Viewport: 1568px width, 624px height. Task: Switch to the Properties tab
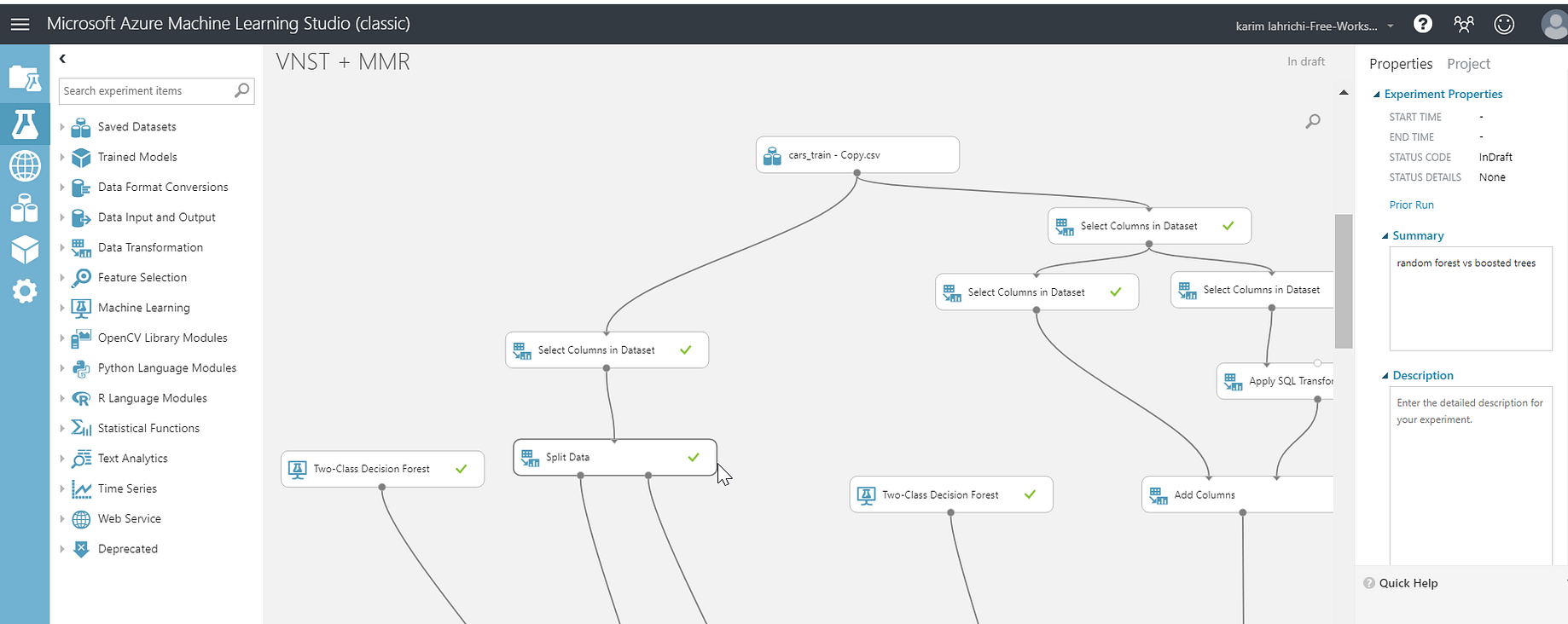pyautogui.click(x=1401, y=64)
